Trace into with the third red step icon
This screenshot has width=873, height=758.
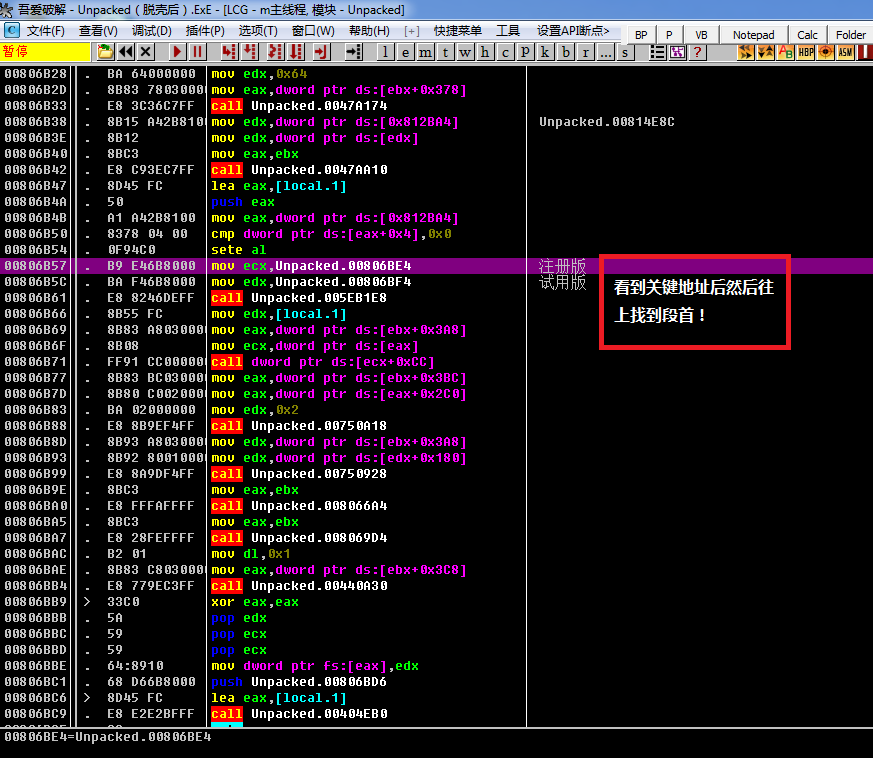click(x=275, y=52)
